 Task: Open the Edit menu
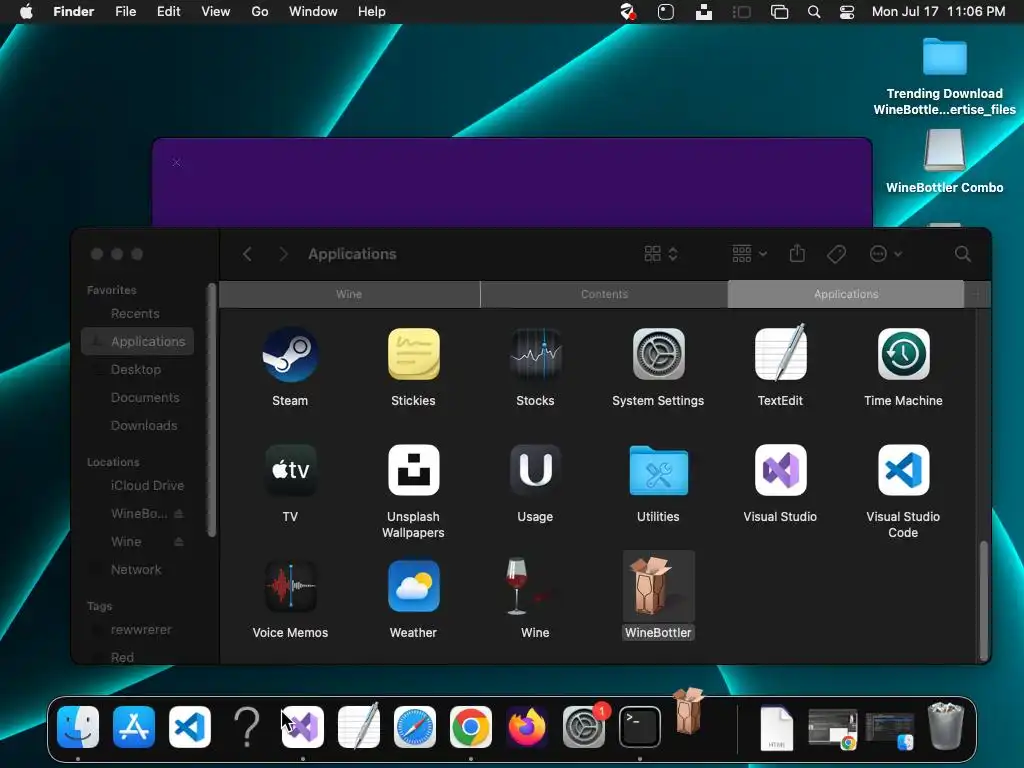pos(168,12)
